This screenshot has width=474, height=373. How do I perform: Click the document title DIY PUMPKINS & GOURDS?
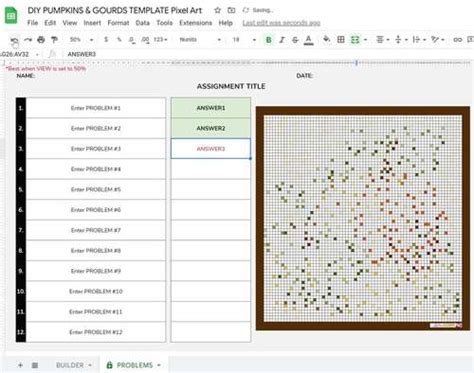[x=115, y=10]
